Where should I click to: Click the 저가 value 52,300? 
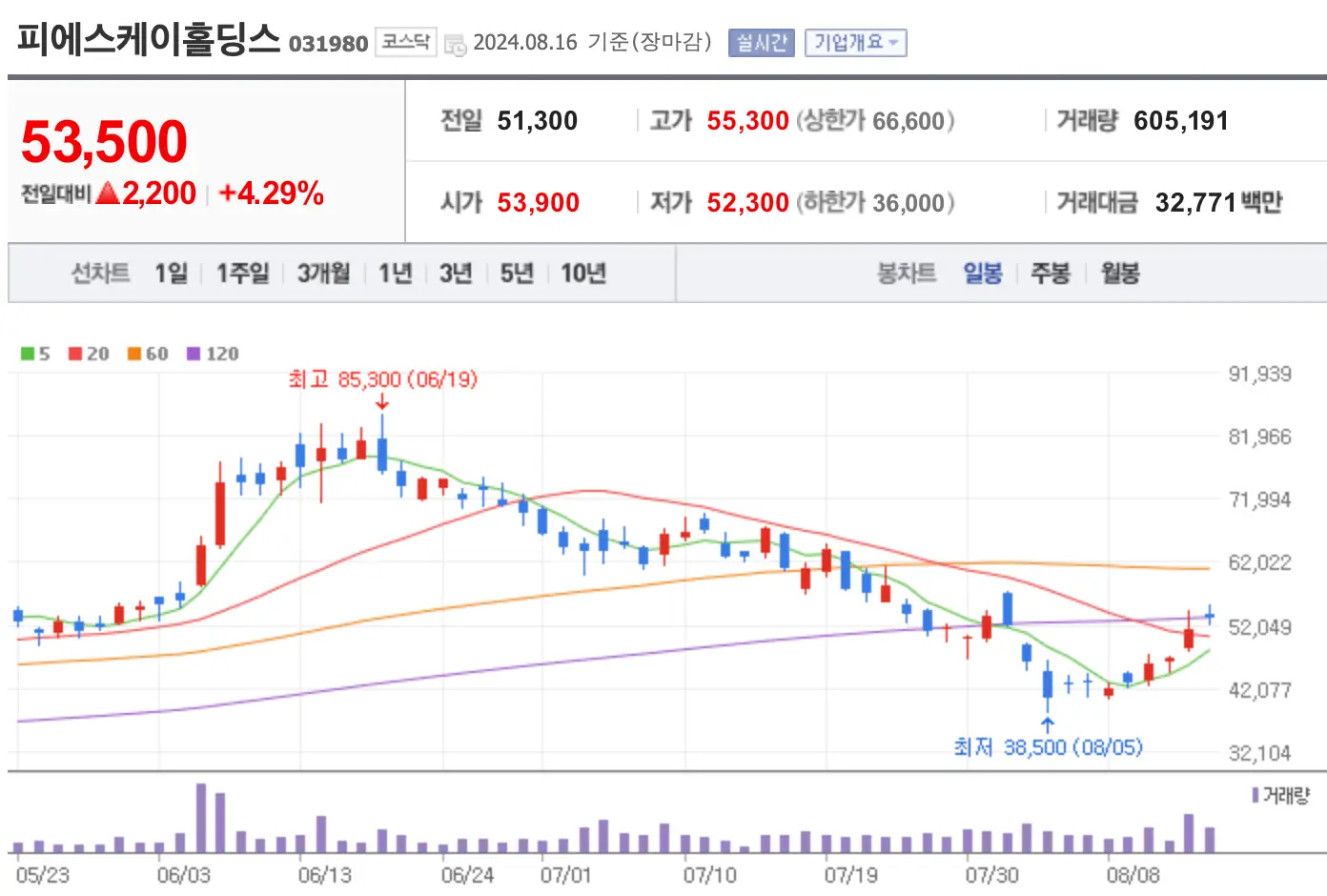coord(747,203)
